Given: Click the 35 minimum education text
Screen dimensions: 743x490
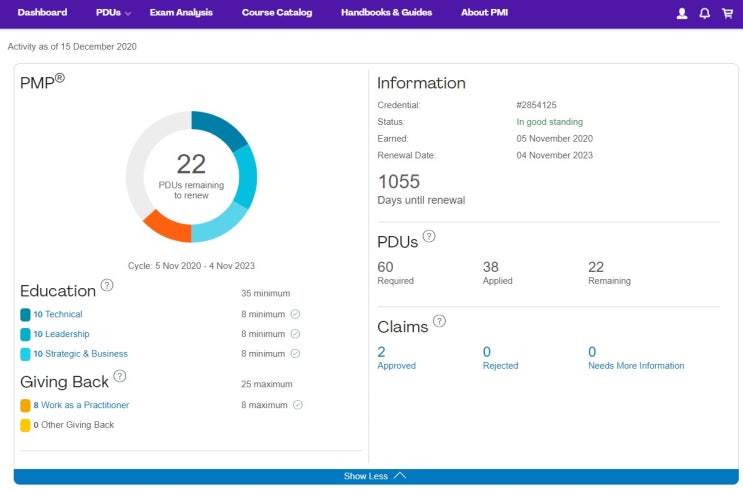Looking at the screenshot, I should (265, 293).
